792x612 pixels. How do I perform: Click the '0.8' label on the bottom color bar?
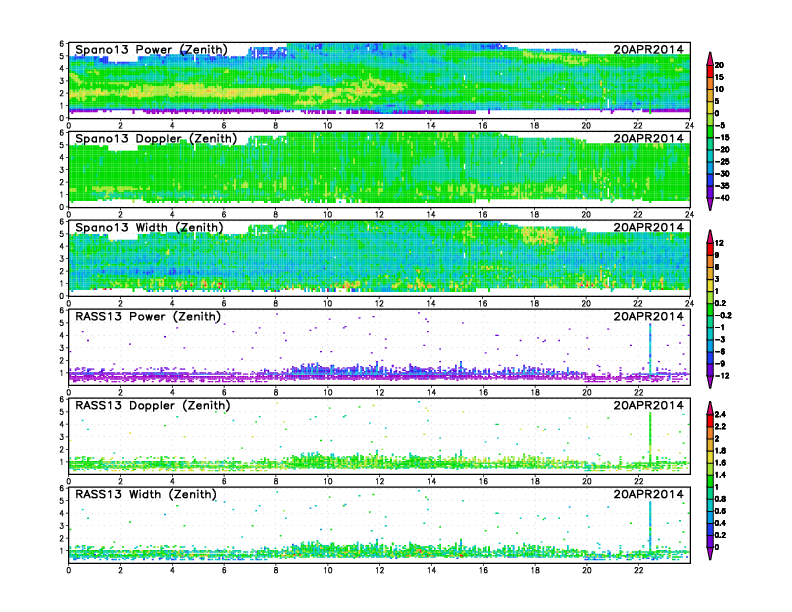tap(721, 499)
